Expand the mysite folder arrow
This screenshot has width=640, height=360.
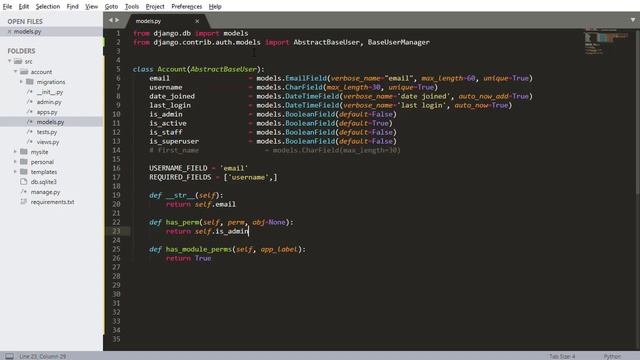click(x=16, y=151)
